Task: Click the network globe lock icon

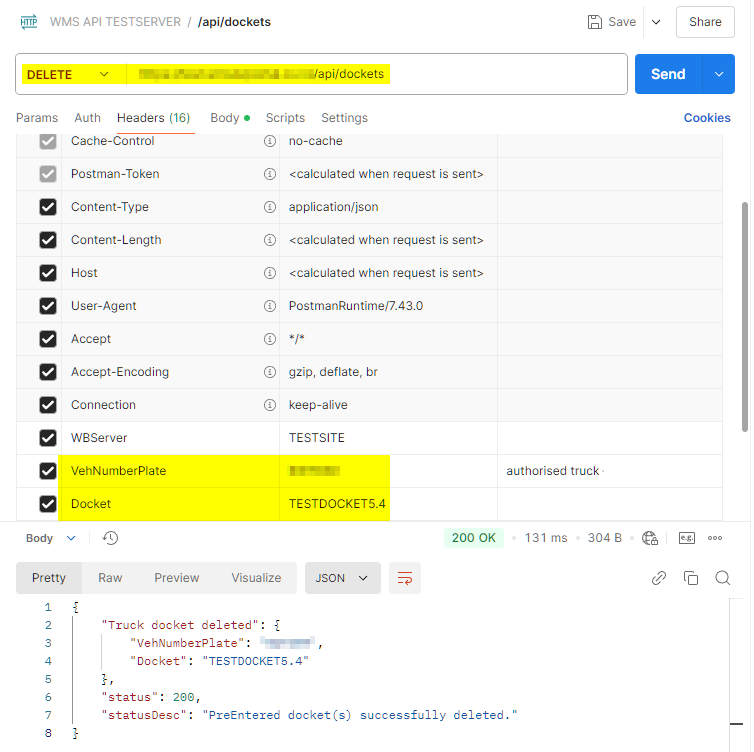Action: (650, 538)
